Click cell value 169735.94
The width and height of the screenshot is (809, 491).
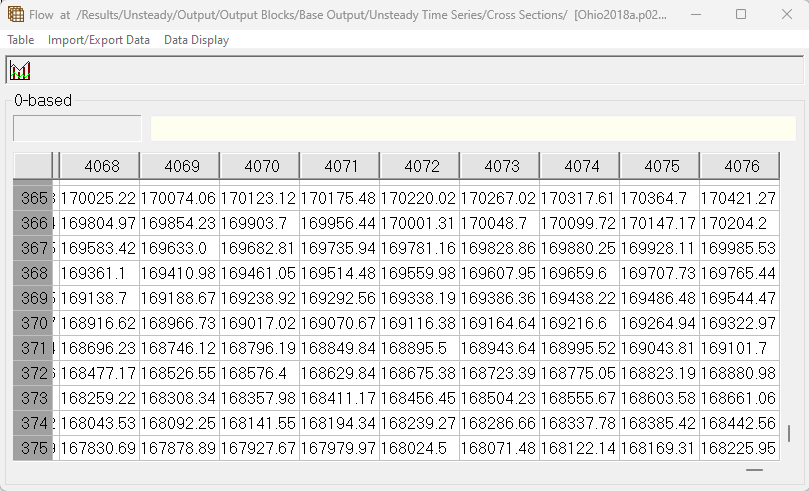(338, 248)
